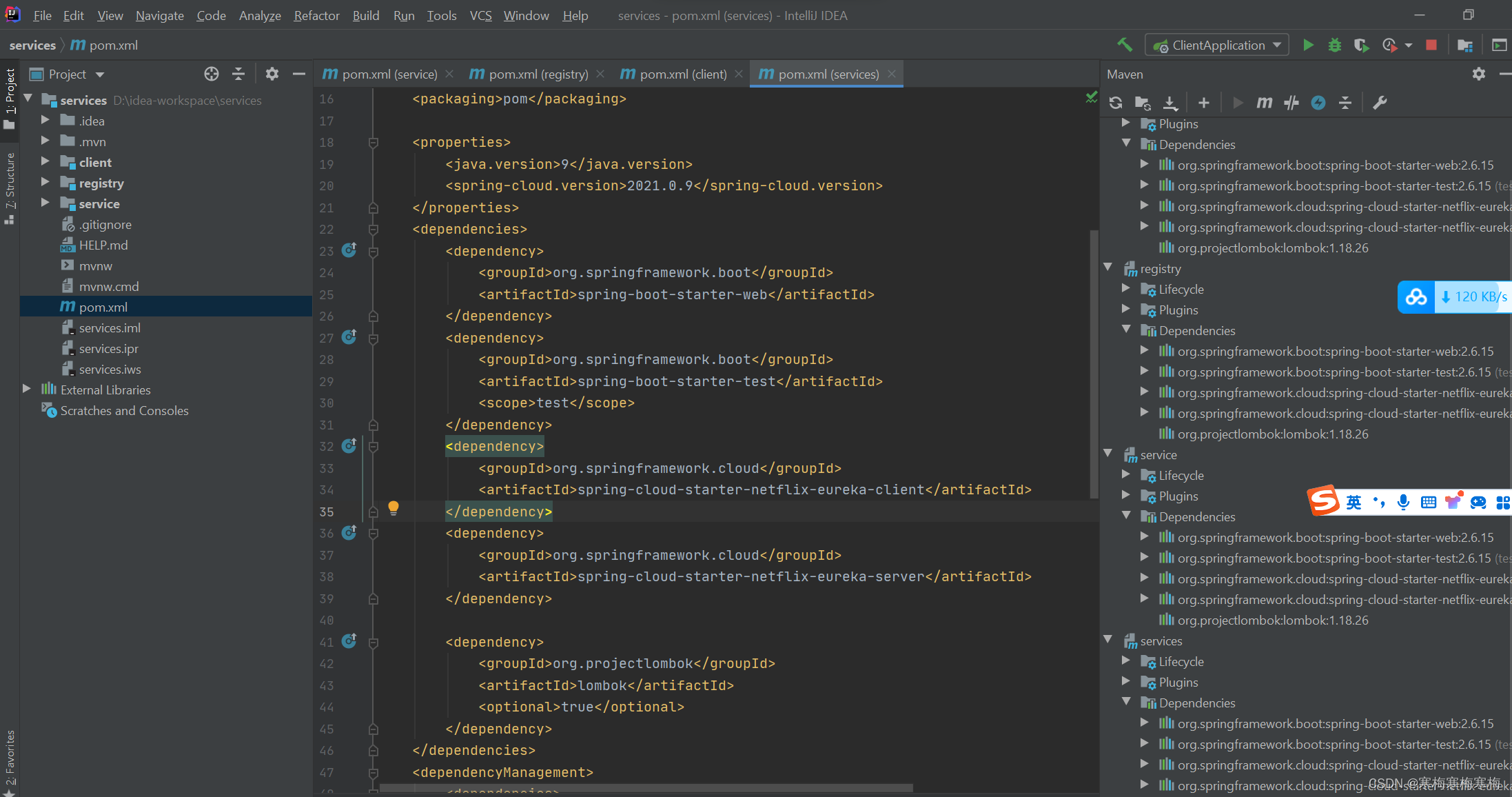The image size is (1512, 797).
Task: Collapse registry module in Maven panel
Action: click(1108, 268)
